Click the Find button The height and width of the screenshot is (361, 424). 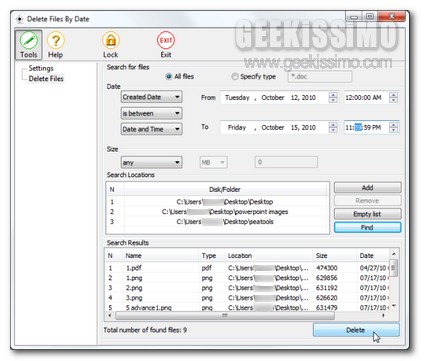pyautogui.click(x=367, y=227)
